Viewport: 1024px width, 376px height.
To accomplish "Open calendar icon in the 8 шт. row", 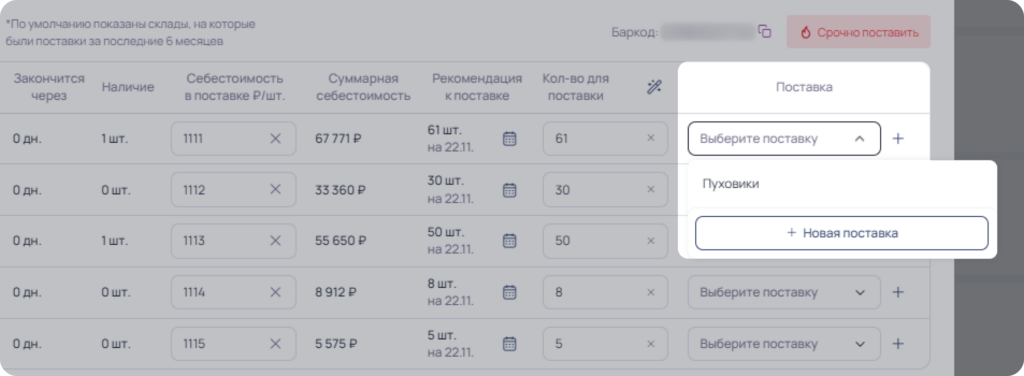I will 509,292.
